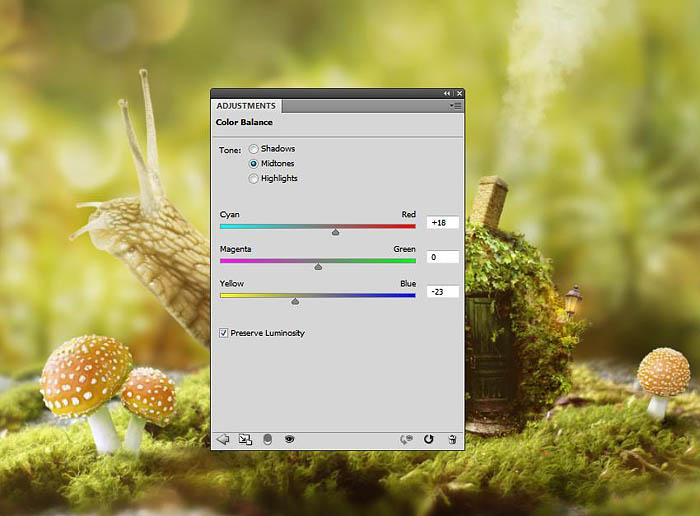
Task: Toggle adjustment layer visibility eye icon
Action: coord(289,438)
